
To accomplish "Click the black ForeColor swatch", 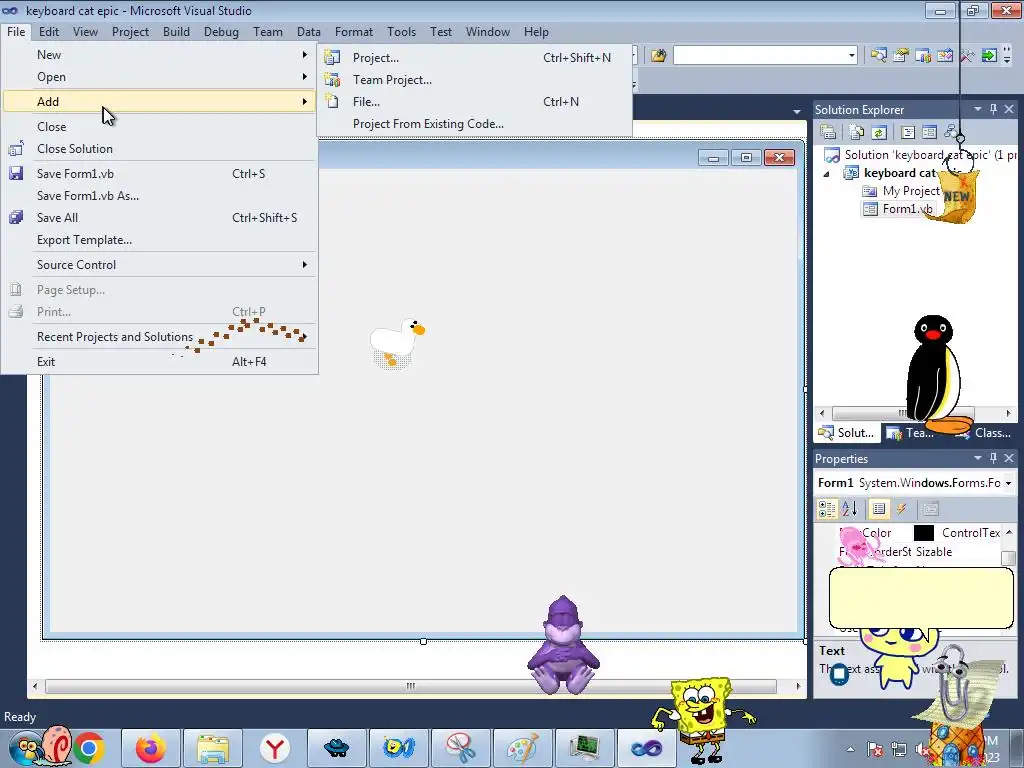I will pos(923,533).
